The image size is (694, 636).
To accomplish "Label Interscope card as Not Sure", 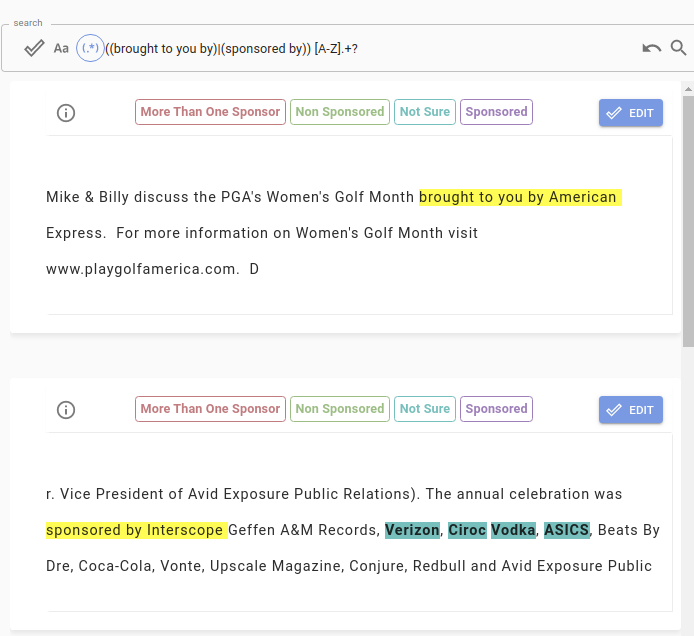I will pyautogui.click(x=425, y=409).
